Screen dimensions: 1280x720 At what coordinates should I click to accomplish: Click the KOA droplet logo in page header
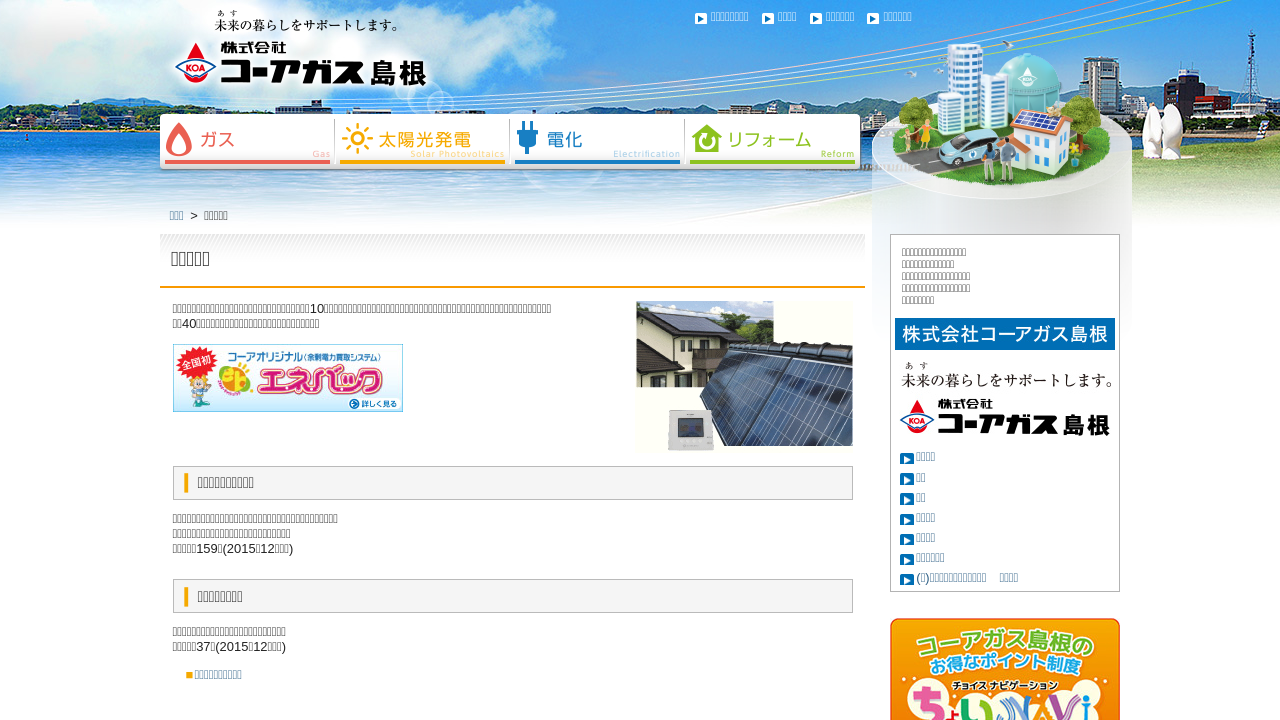(195, 66)
